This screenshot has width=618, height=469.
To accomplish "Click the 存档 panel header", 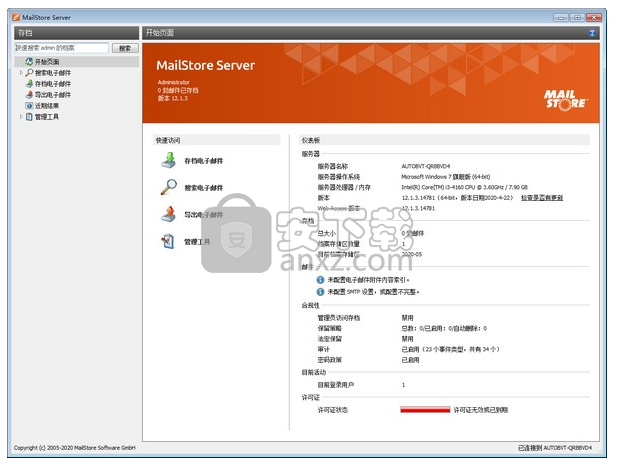I will pos(76,33).
